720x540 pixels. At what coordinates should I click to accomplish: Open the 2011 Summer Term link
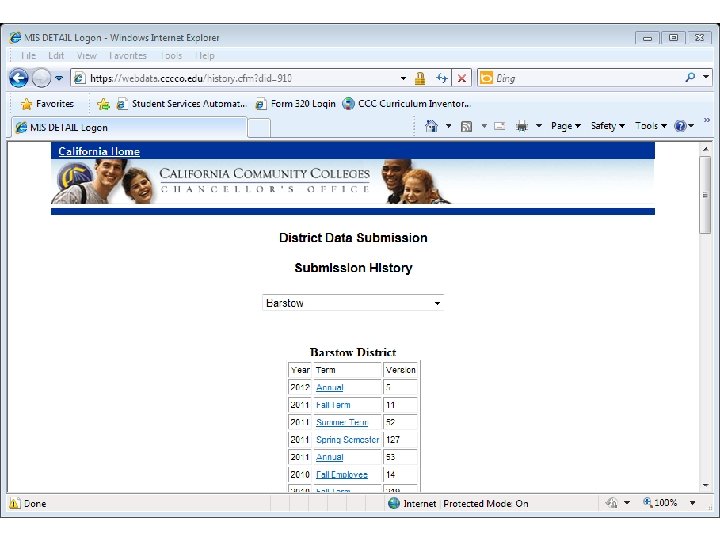(342, 422)
